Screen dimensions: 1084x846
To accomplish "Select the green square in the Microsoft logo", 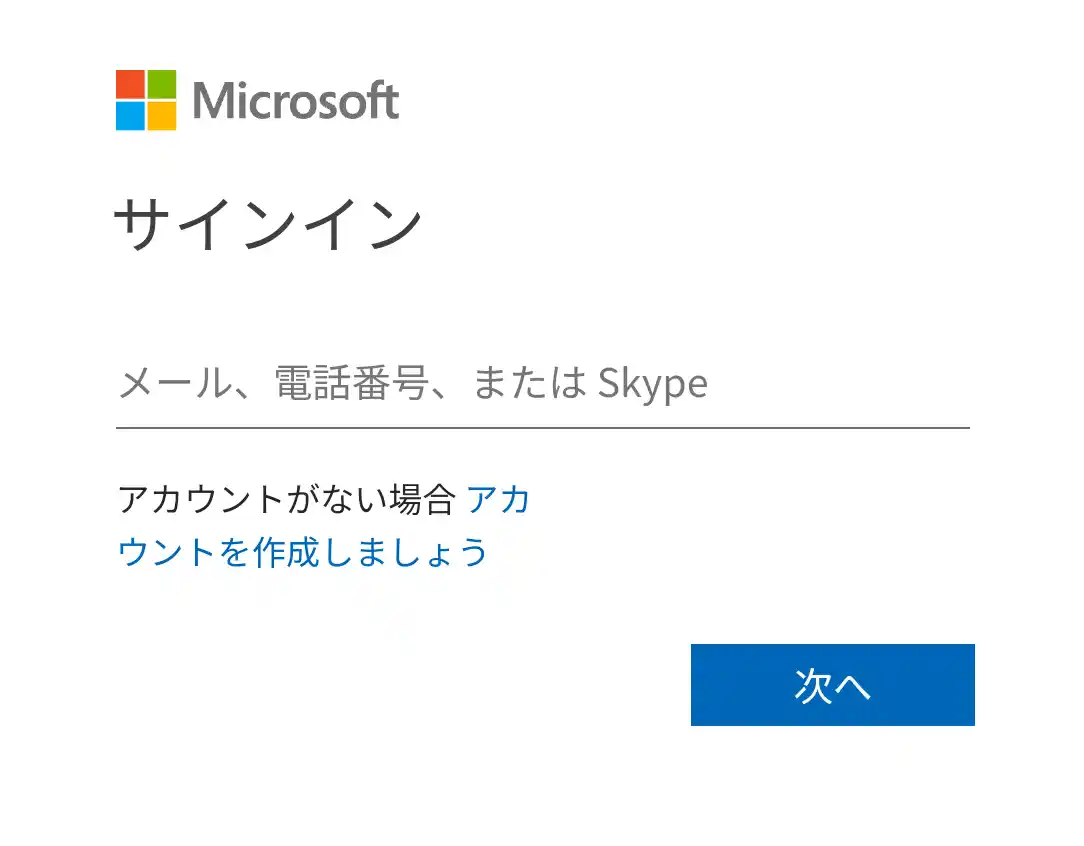I will point(161,86).
